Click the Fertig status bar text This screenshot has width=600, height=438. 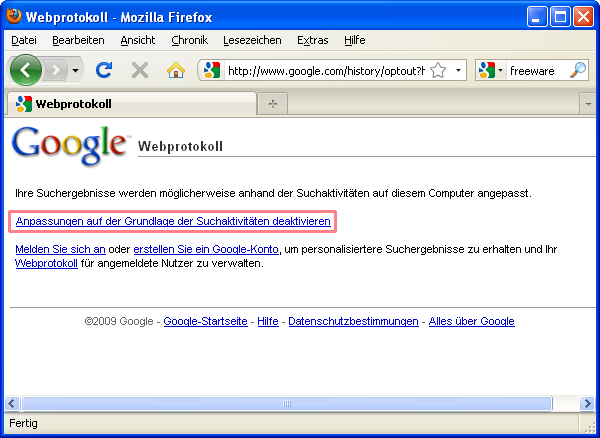pyautogui.click(x=23, y=423)
